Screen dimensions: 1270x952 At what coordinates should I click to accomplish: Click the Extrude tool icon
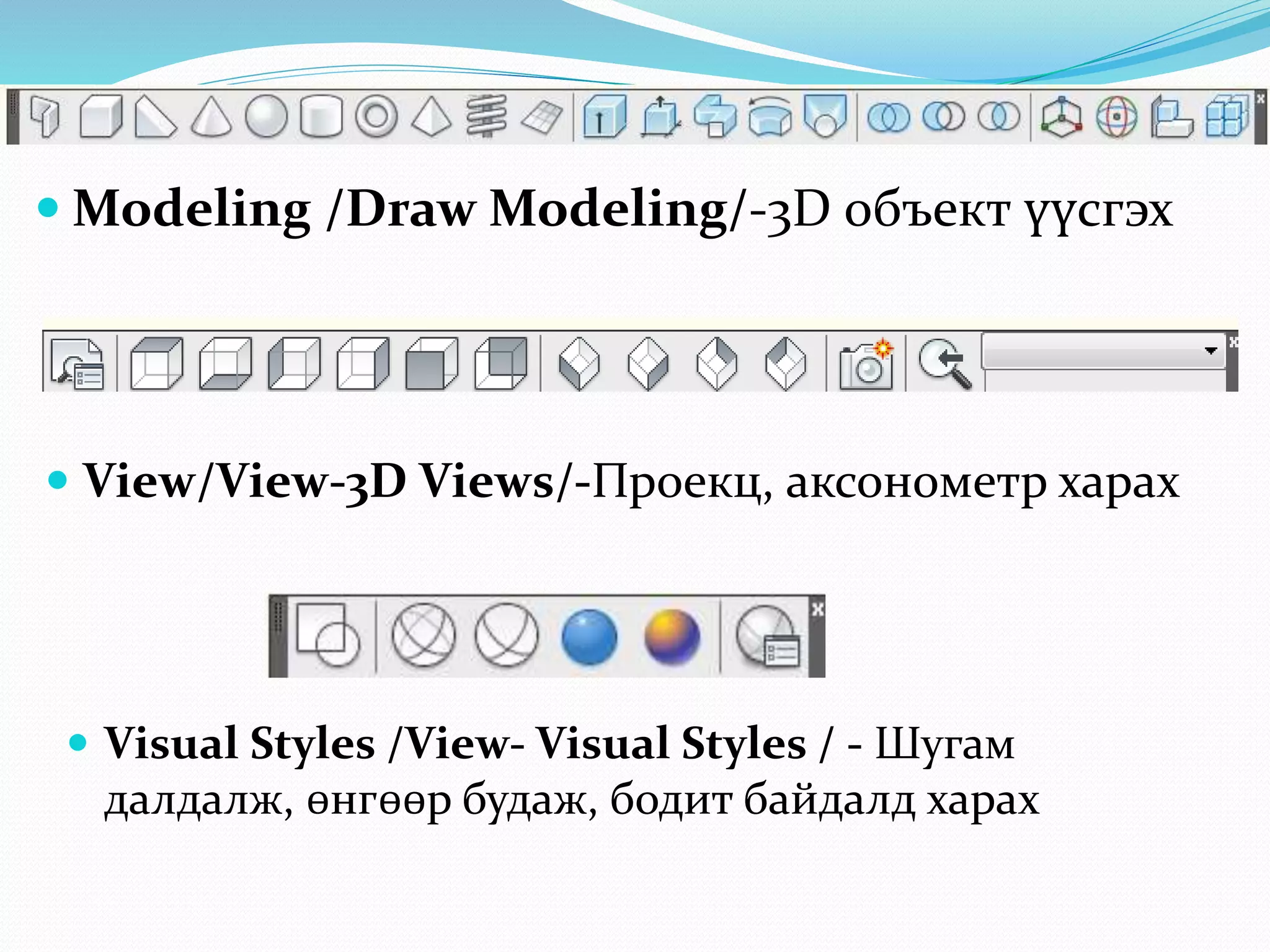(604, 117)
